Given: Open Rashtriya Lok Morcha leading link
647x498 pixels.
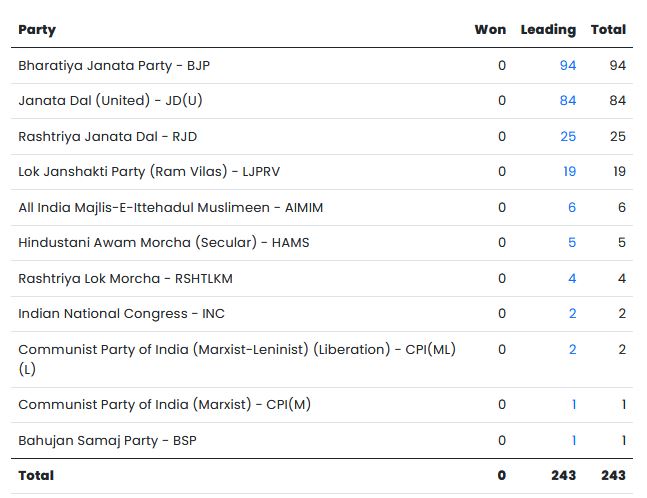Looking at the screenshot, I should [572, 278].
